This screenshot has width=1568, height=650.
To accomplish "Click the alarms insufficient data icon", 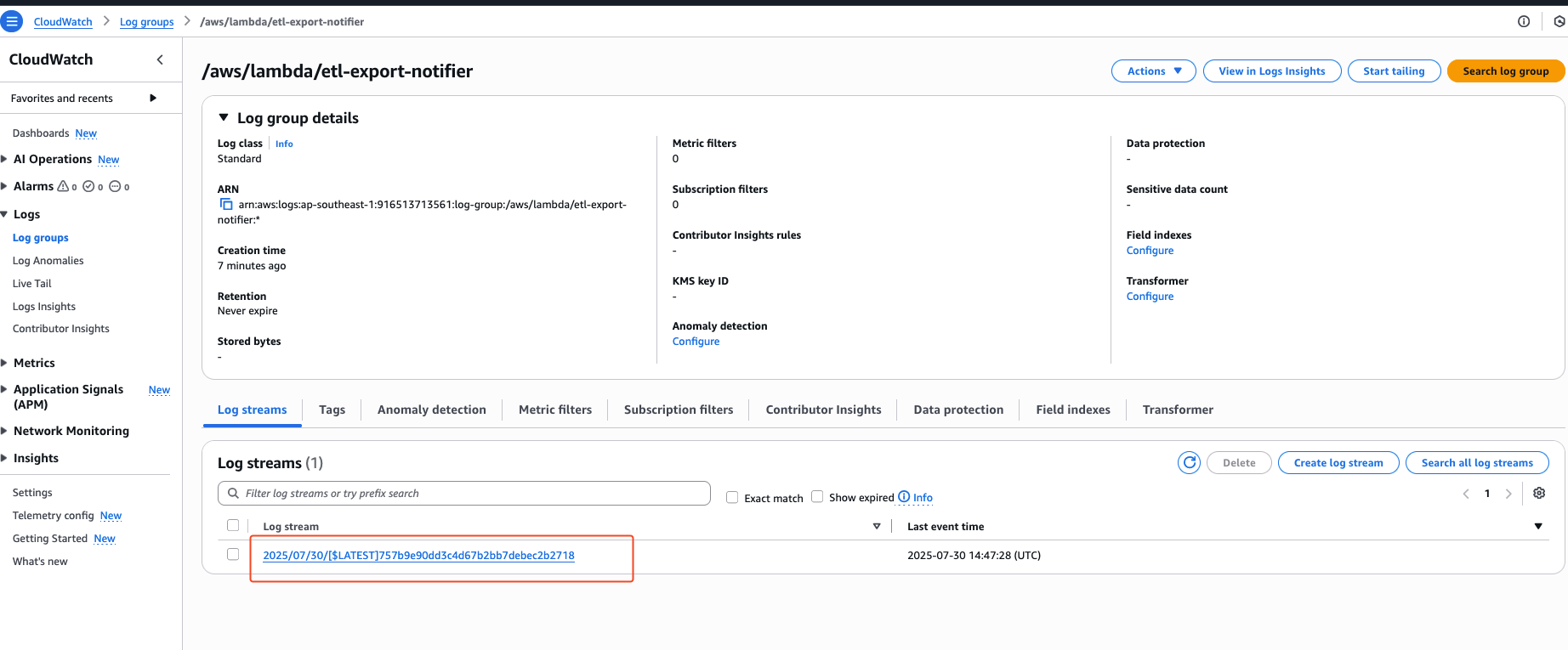I will [115, 186].
